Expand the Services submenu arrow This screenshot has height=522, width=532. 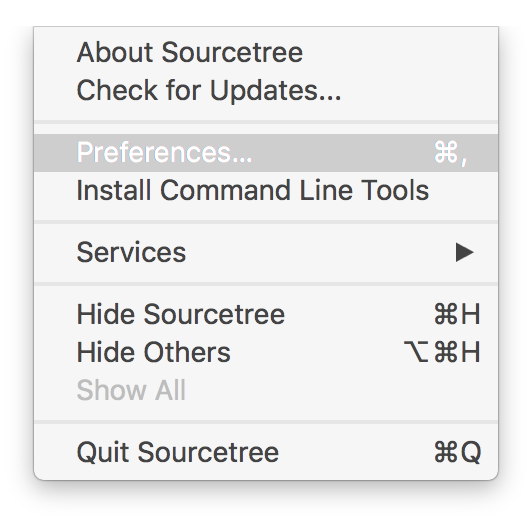[464, 252]
